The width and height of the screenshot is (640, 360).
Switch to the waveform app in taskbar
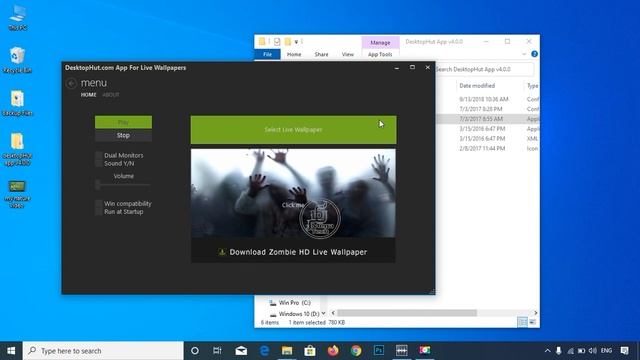pos(402,351)
